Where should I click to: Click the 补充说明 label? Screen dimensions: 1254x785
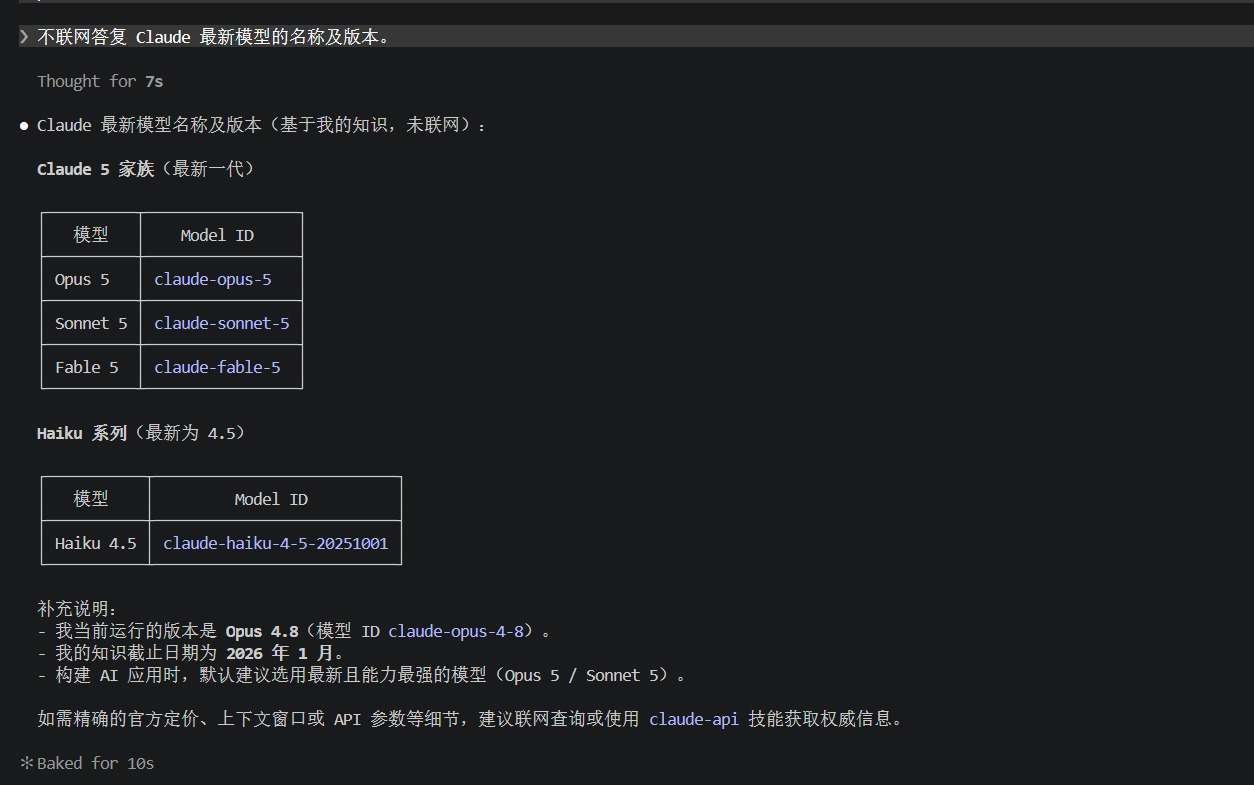coord(77,609)
